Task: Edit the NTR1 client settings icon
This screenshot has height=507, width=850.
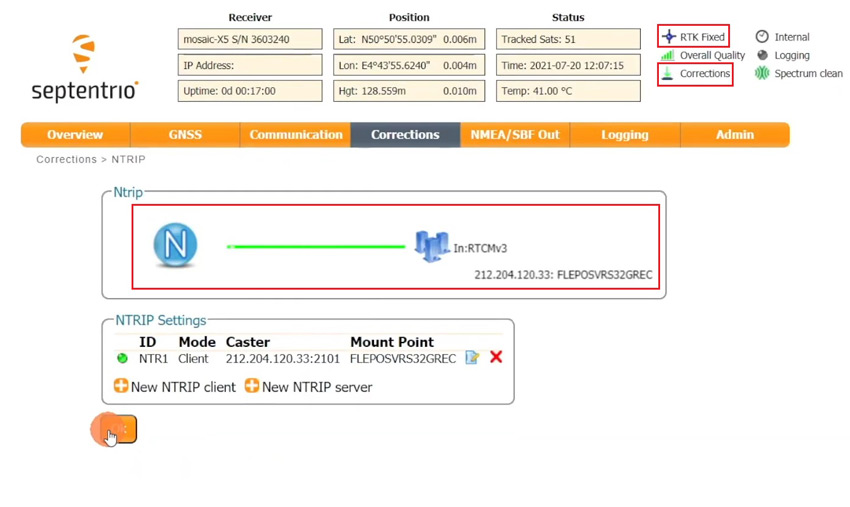Action: 472,358
